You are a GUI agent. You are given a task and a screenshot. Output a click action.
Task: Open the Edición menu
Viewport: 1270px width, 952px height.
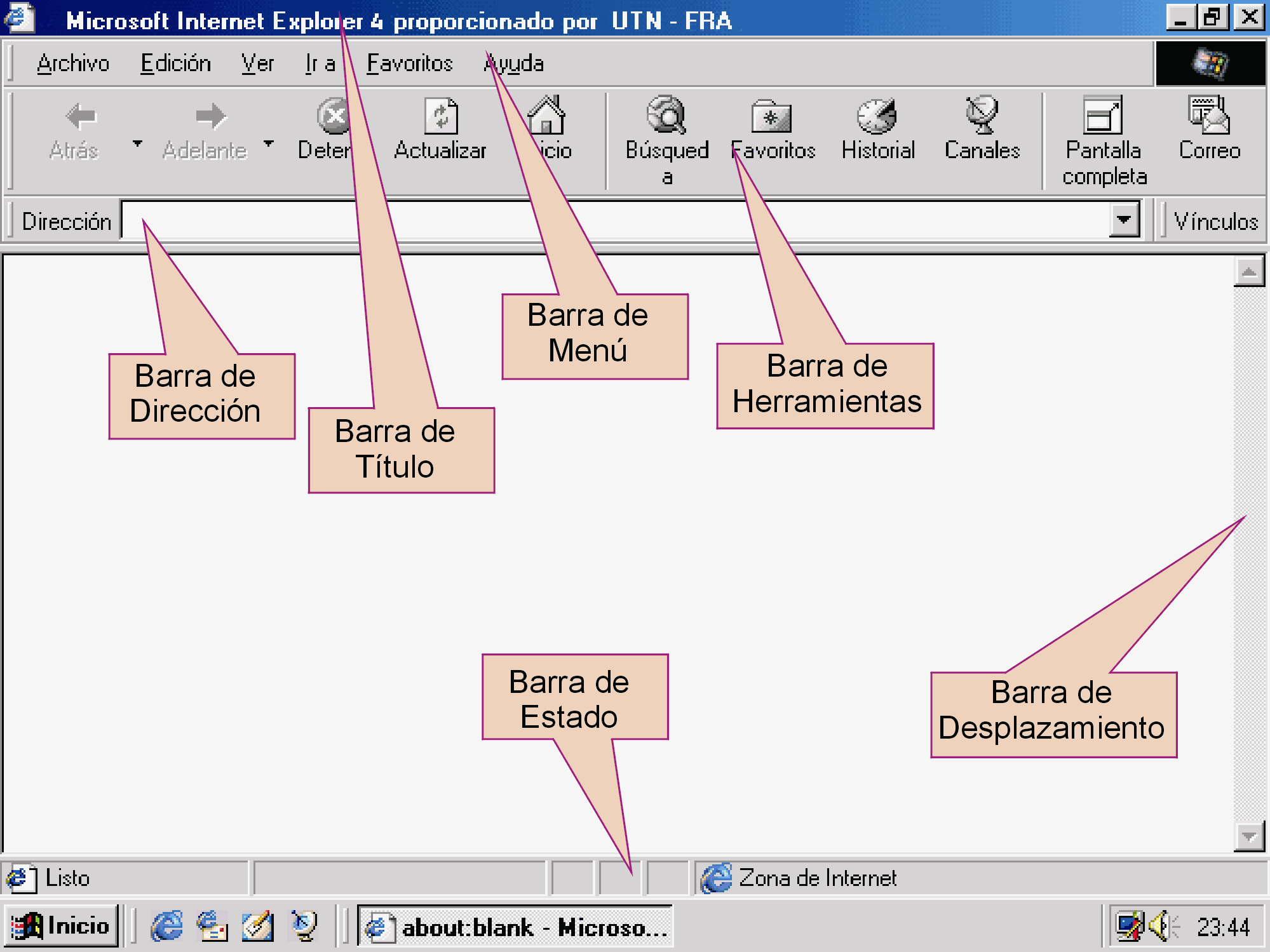click(175, 64)
